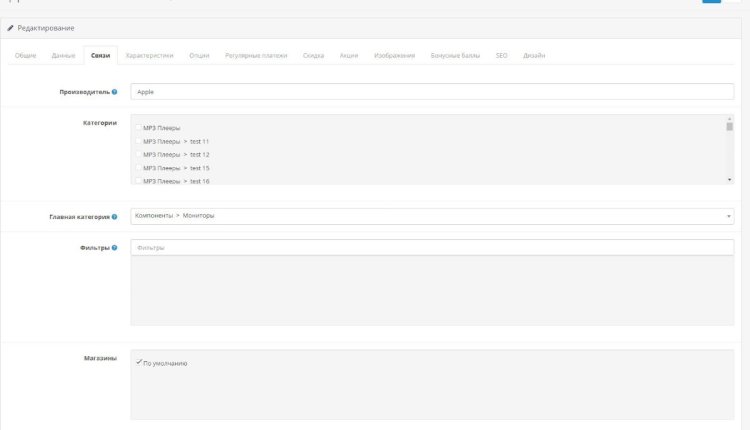Click the categories list scrollbar thumb

point(729,128)
